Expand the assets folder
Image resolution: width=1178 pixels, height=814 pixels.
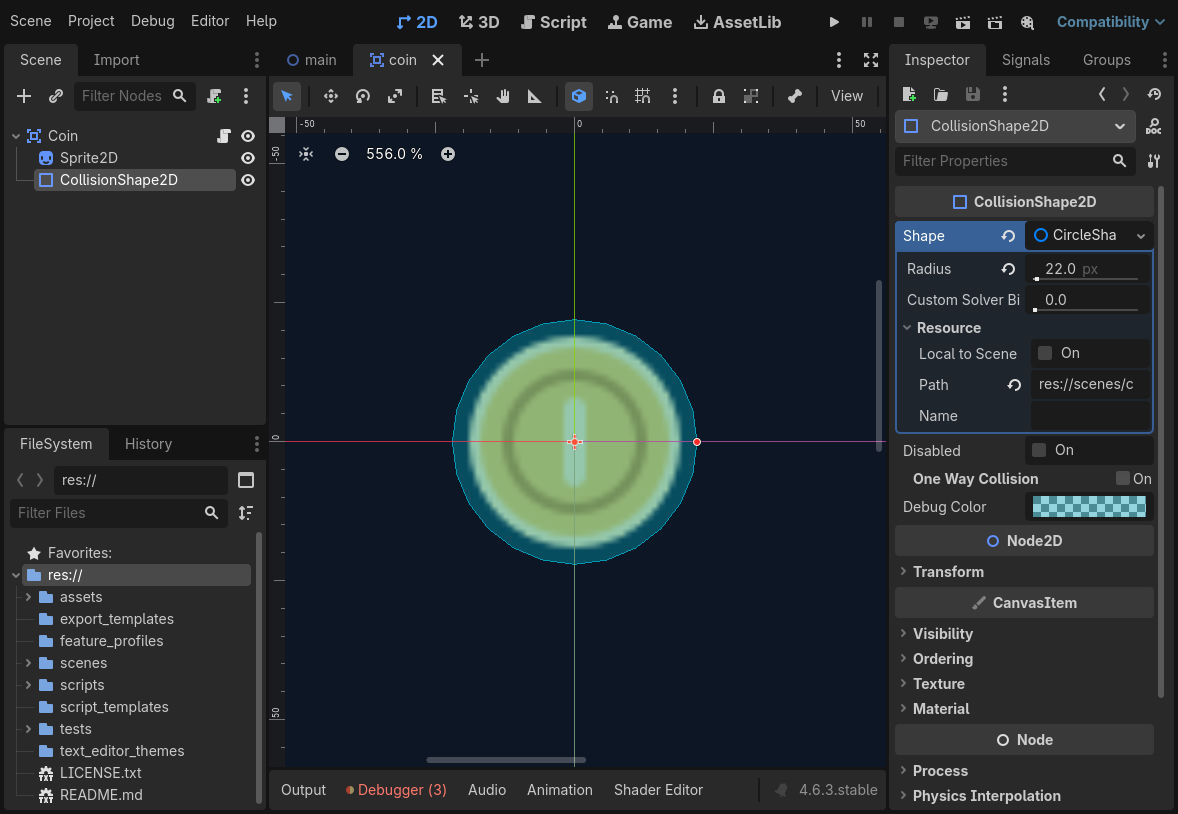29,598
